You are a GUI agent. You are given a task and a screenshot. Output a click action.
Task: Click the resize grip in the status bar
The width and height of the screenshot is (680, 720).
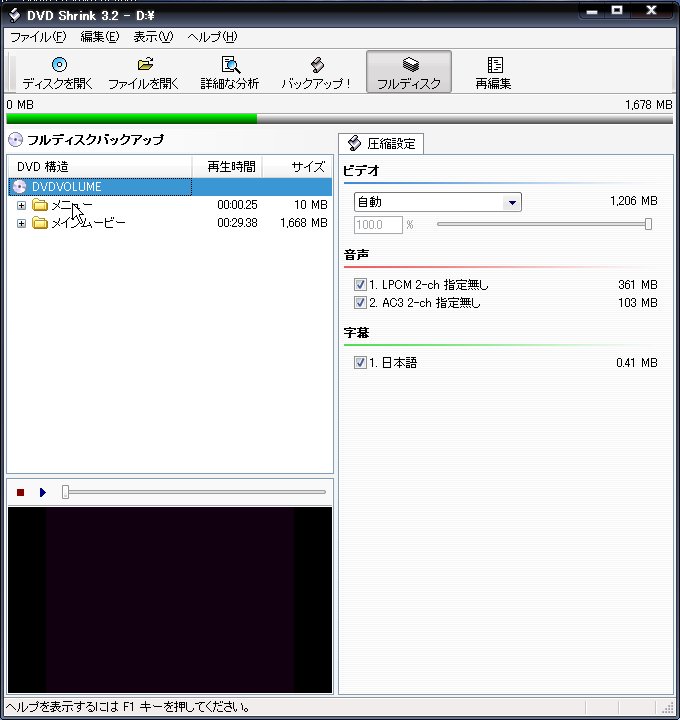(x=668, y=707)
